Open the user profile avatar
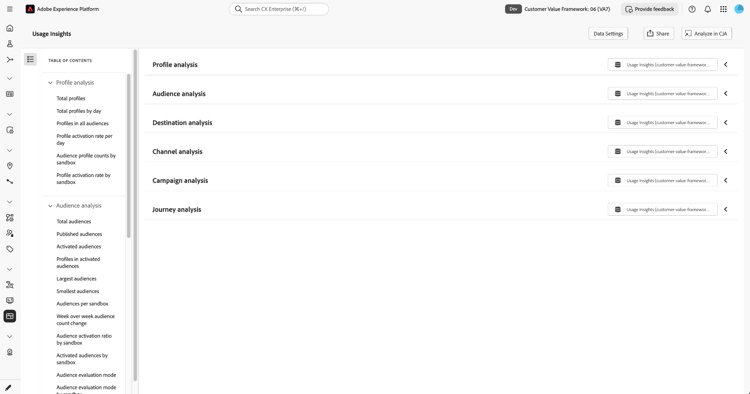750x394 pixels. click(x=739, y=9)
